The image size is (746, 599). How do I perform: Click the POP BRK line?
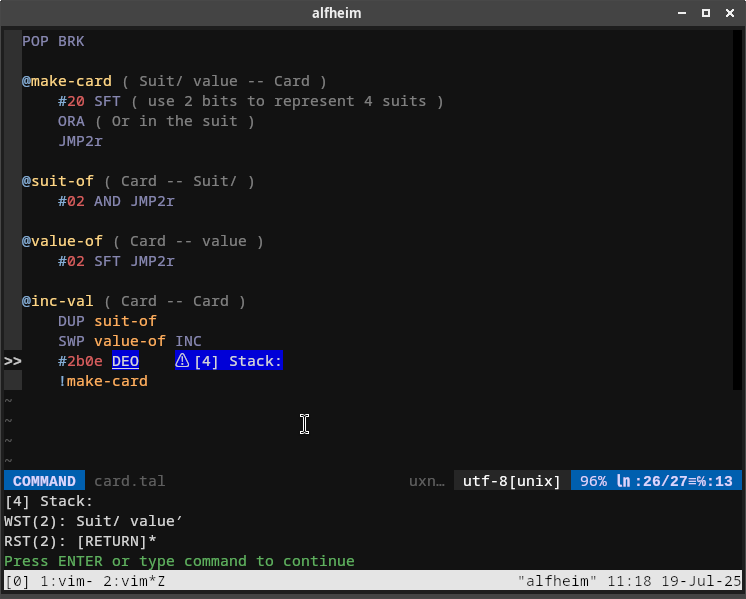pos(53,41)
